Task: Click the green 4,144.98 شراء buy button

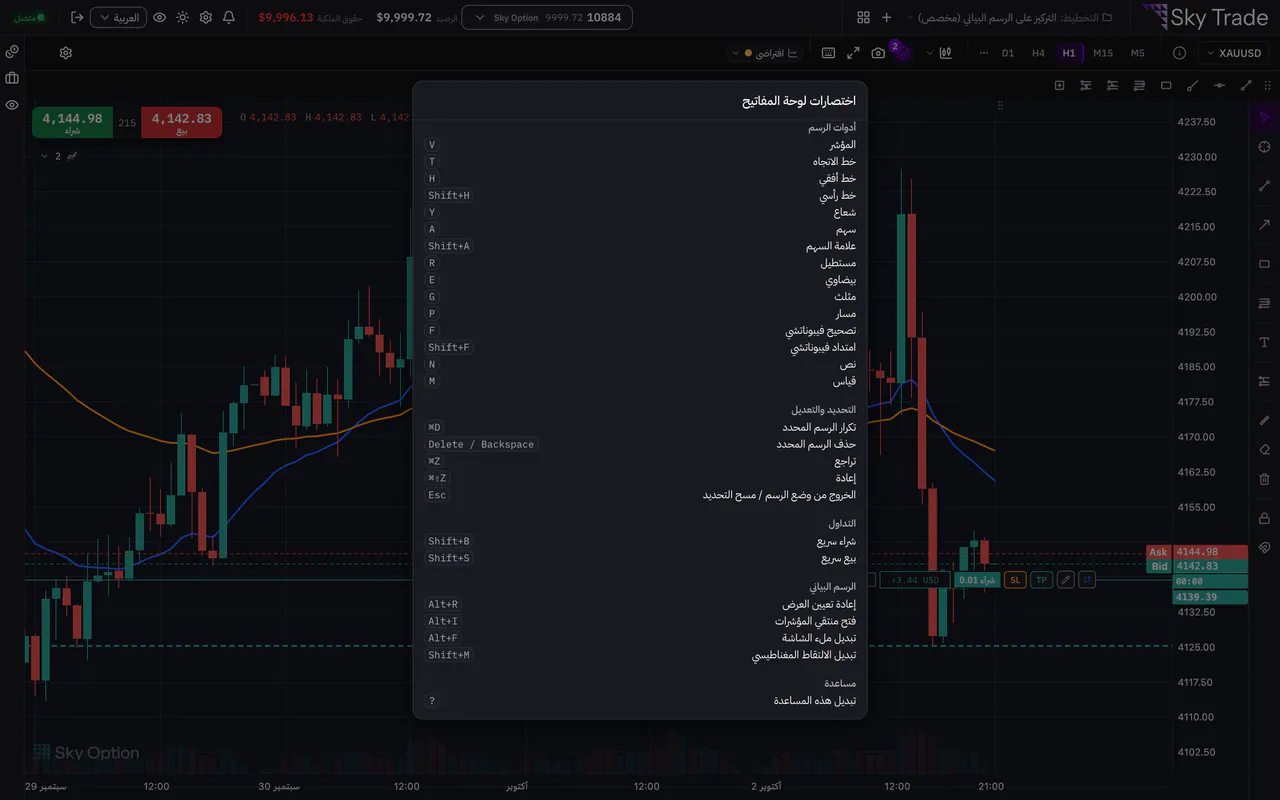Action: [72, 123]
